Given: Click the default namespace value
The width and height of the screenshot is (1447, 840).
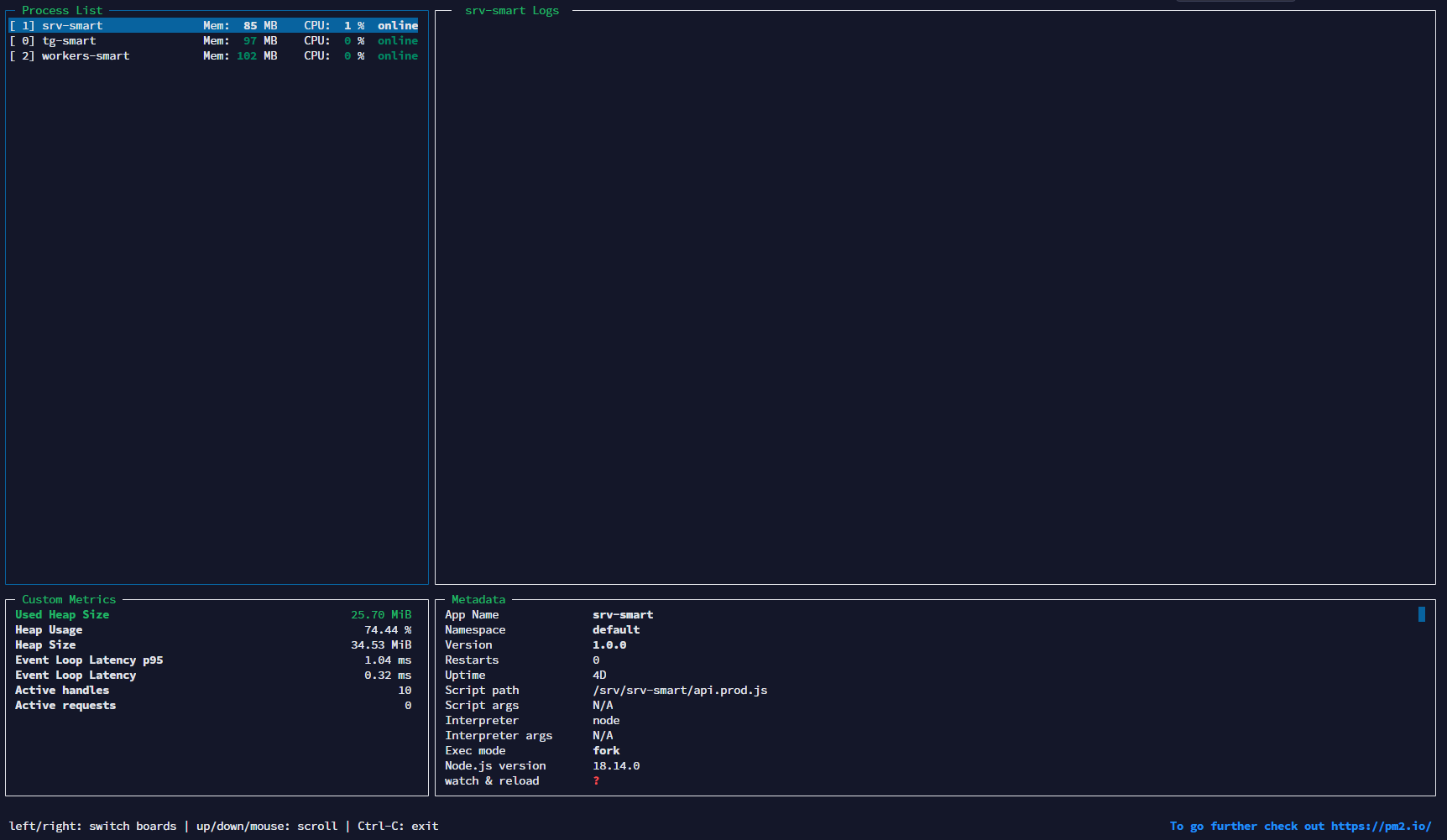Looking at the screenshot, I should (616, 630).
